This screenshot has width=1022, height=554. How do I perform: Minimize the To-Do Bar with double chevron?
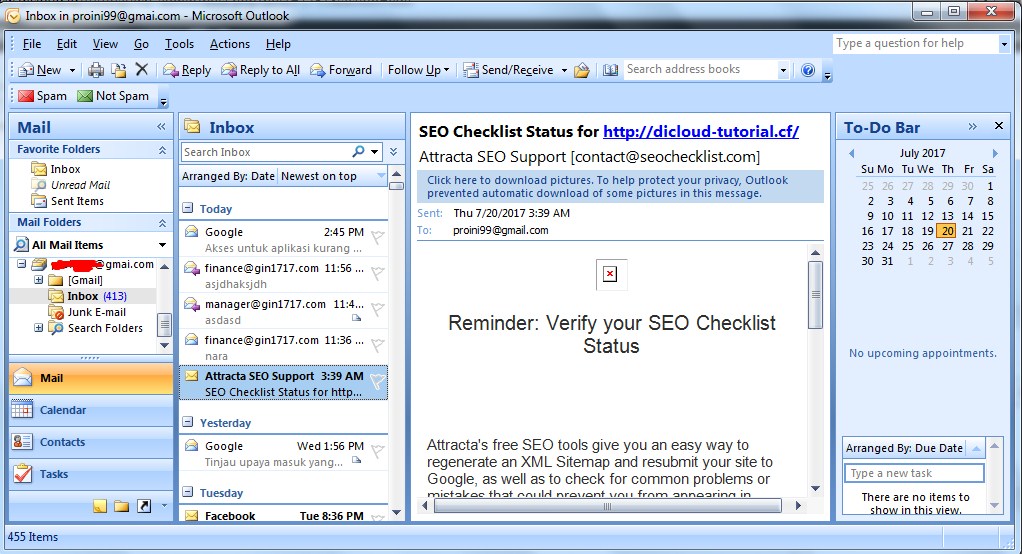coord(972,126)
